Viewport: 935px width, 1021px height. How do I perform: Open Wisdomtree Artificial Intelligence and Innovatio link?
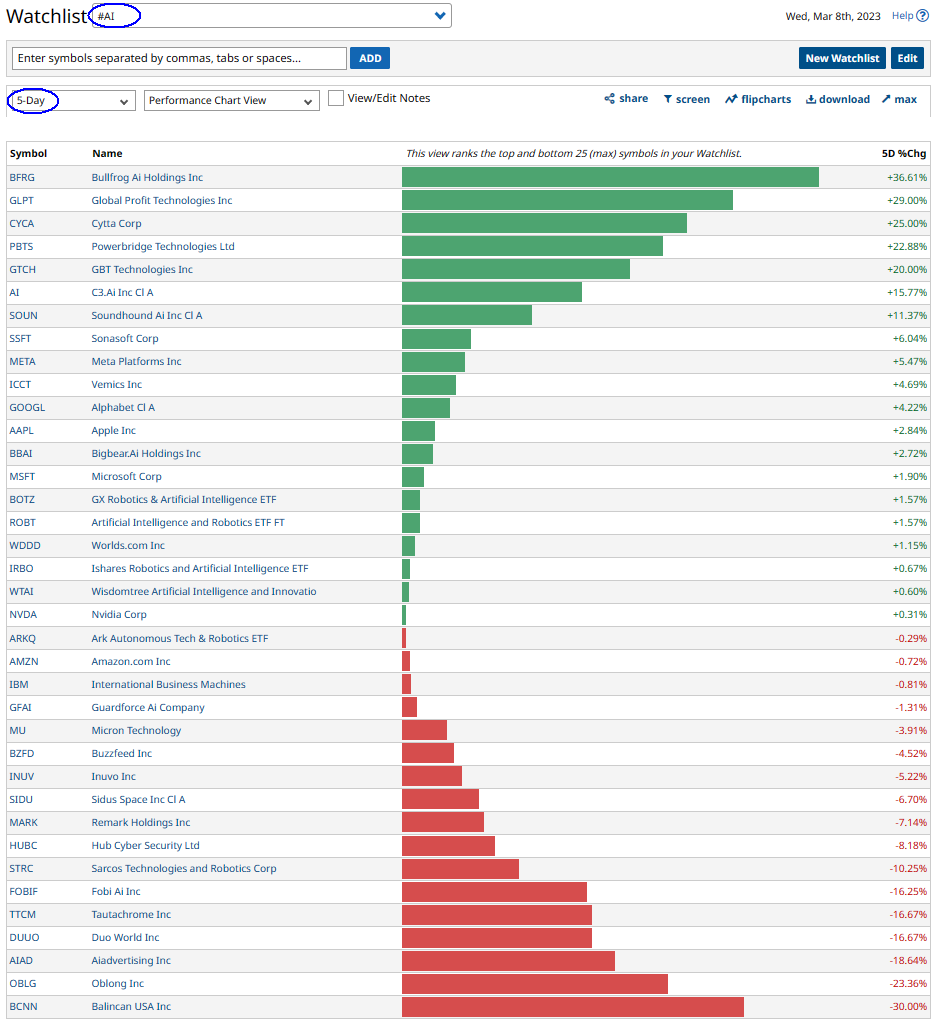coord(204,591)
